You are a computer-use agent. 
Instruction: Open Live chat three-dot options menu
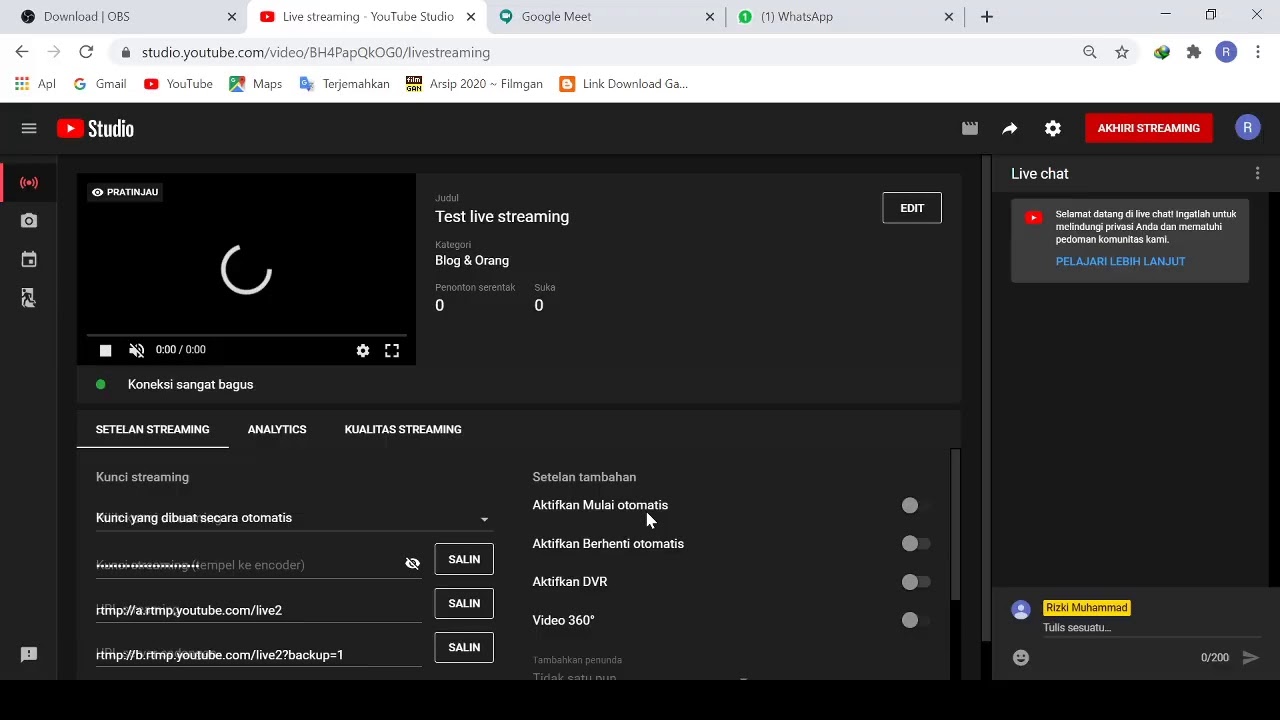(x=1257, y=174)
